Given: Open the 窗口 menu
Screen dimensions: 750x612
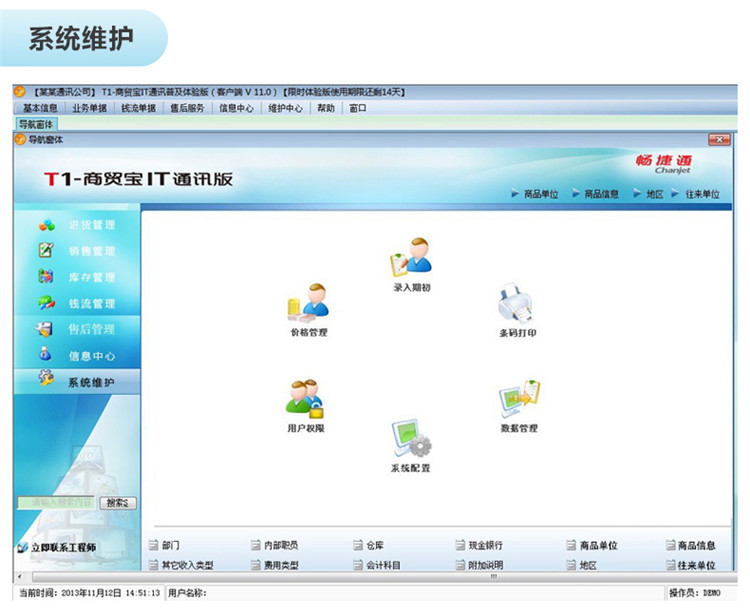Looking at the screenshot, I should [358, 109].
